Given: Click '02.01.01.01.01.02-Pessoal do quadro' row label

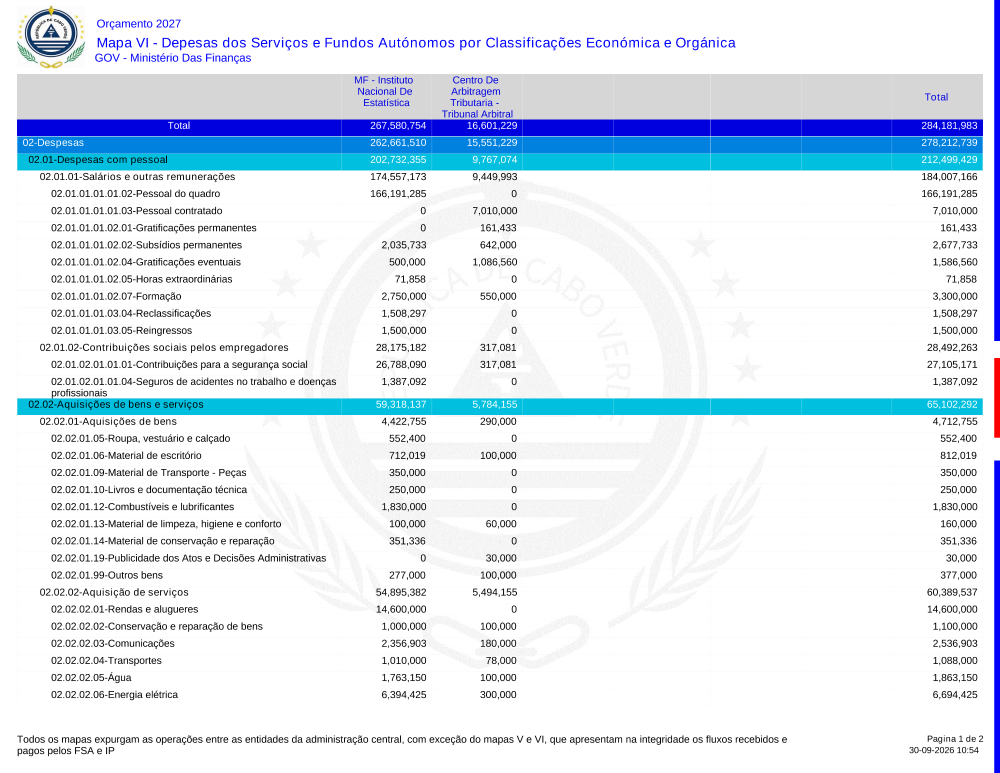Looking at the screenshot, I should [136, 194].
